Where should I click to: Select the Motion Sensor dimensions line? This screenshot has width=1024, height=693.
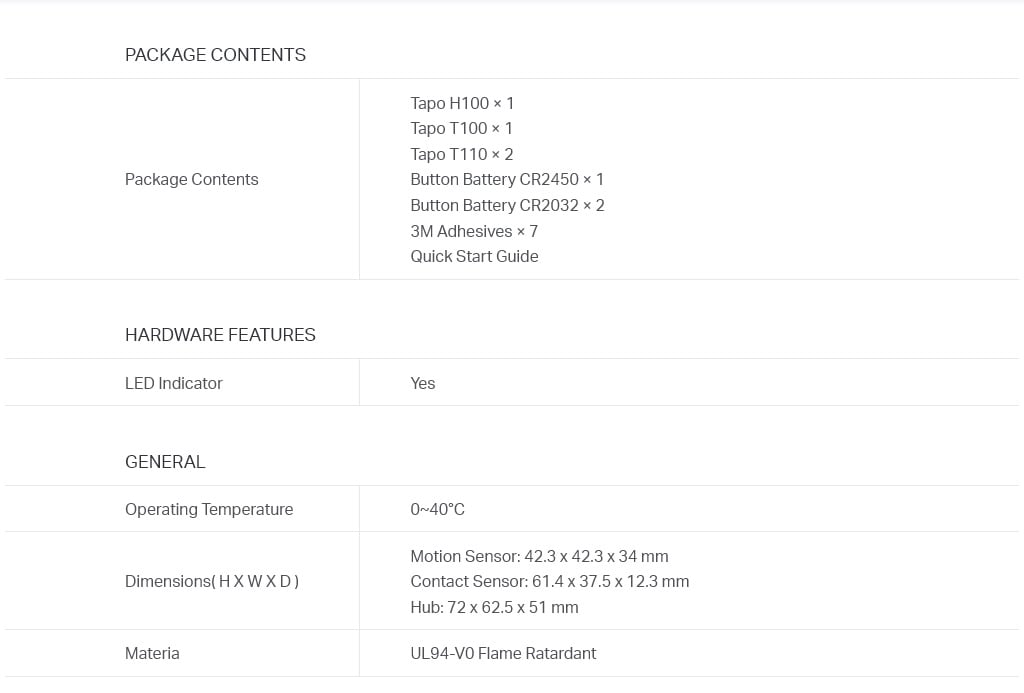539,556
